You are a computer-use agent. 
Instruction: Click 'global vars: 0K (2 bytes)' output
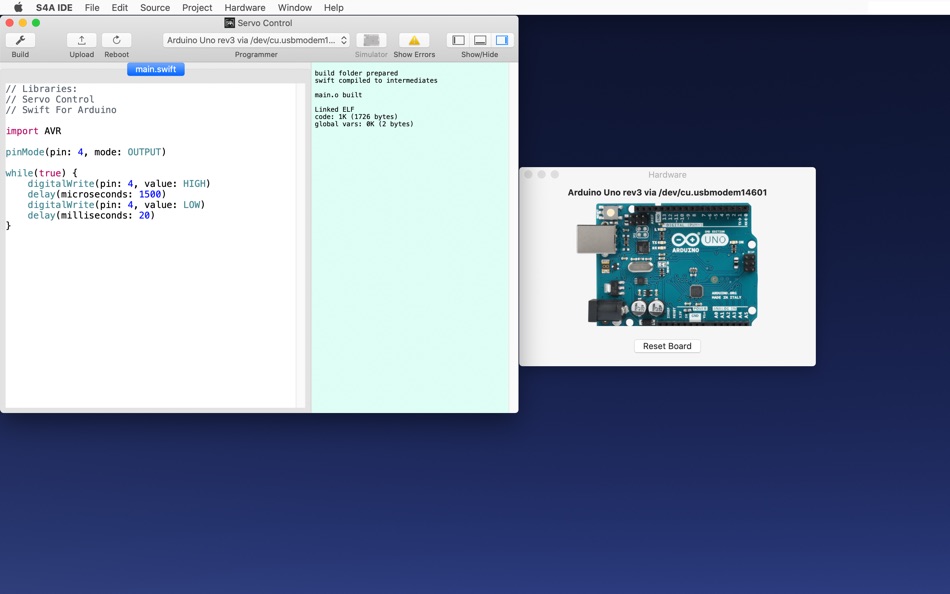[x=364, y=124]
